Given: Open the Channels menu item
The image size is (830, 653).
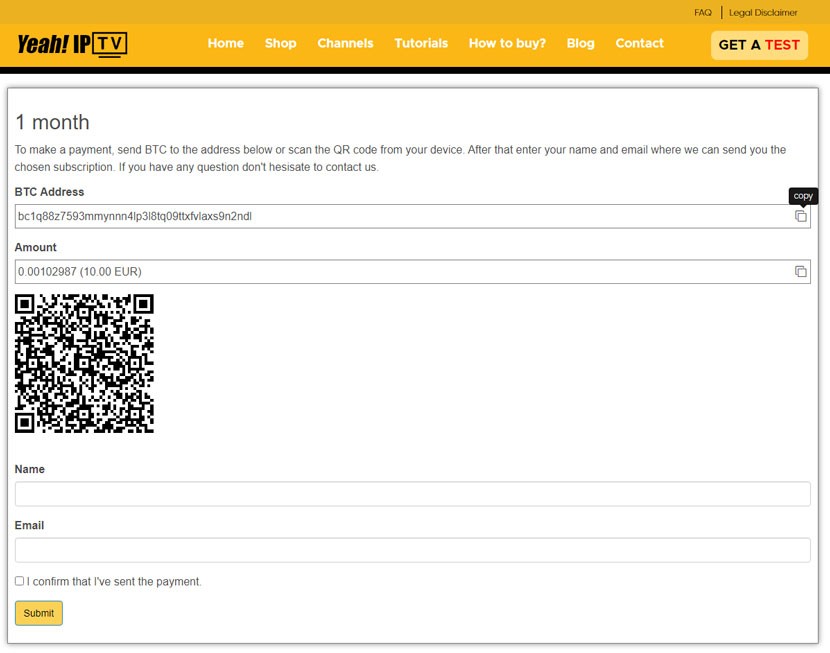Looking at the screenshot, I should tap(345, 43).
